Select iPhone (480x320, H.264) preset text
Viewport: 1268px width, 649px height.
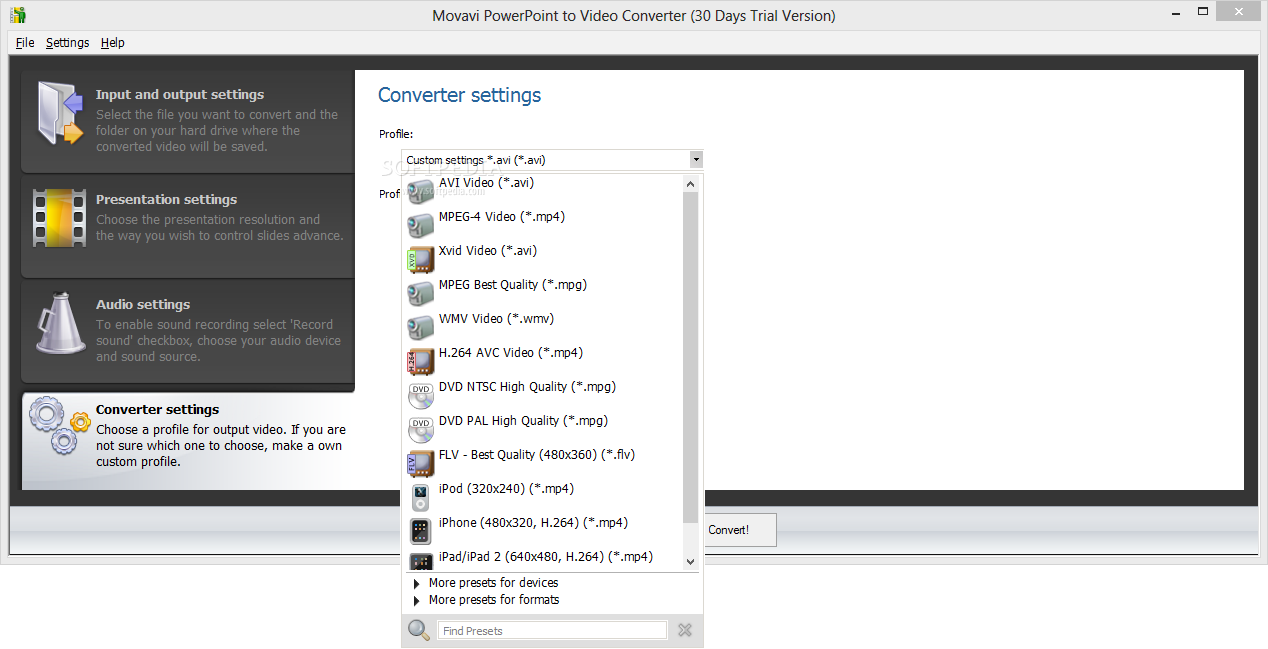533,523
